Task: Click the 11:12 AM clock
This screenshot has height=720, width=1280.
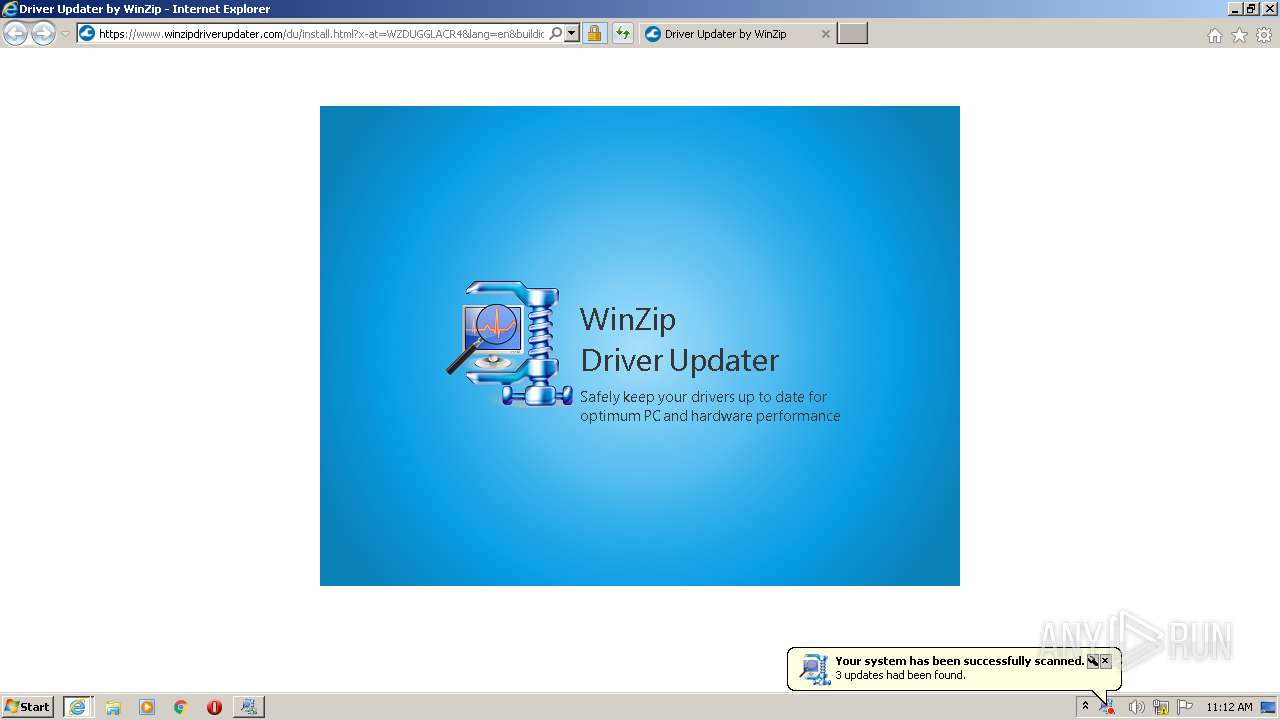Action: (x=1229, y=707)
